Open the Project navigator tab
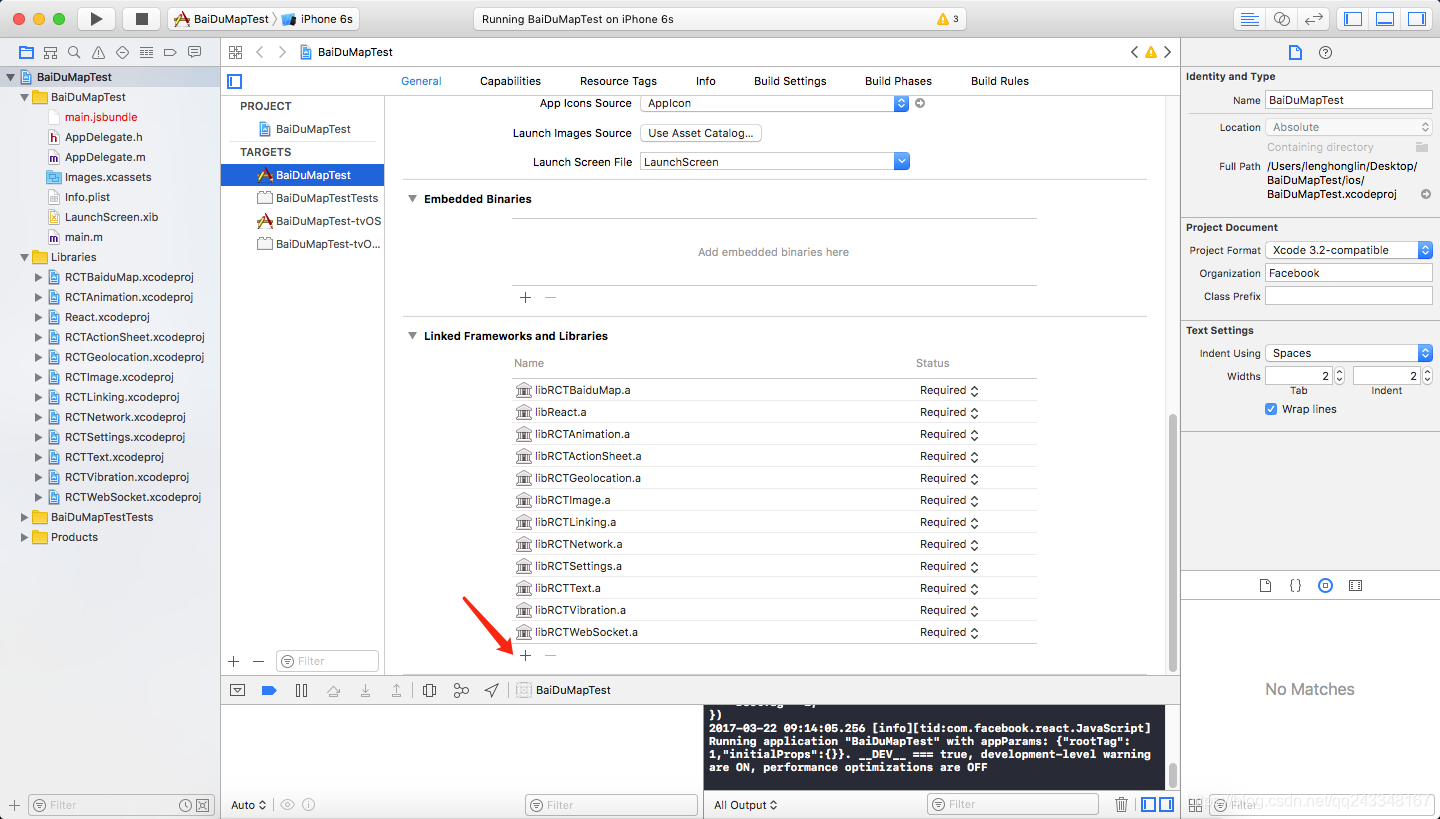The width and height of the screenshot is (1440, 819). (26, 52)
